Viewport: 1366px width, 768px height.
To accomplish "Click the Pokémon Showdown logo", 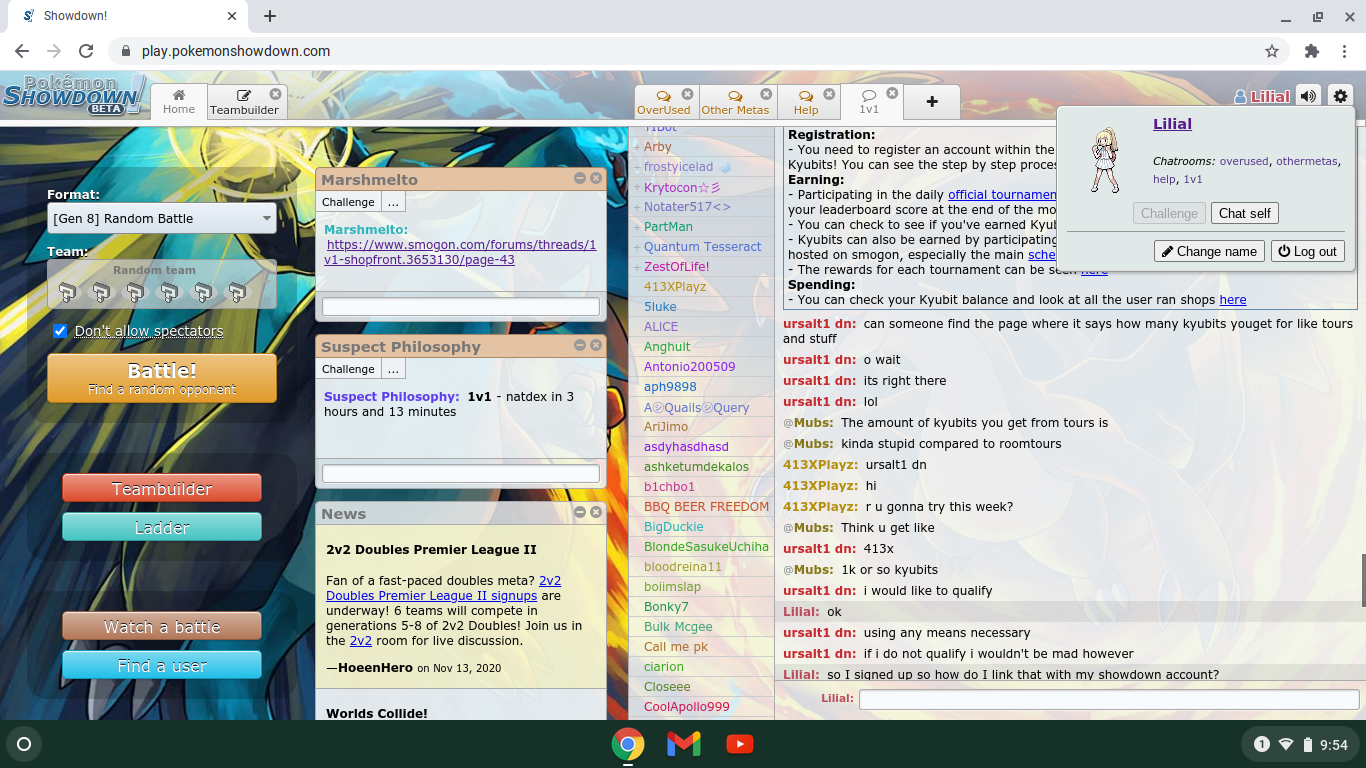I will [75, 95].
